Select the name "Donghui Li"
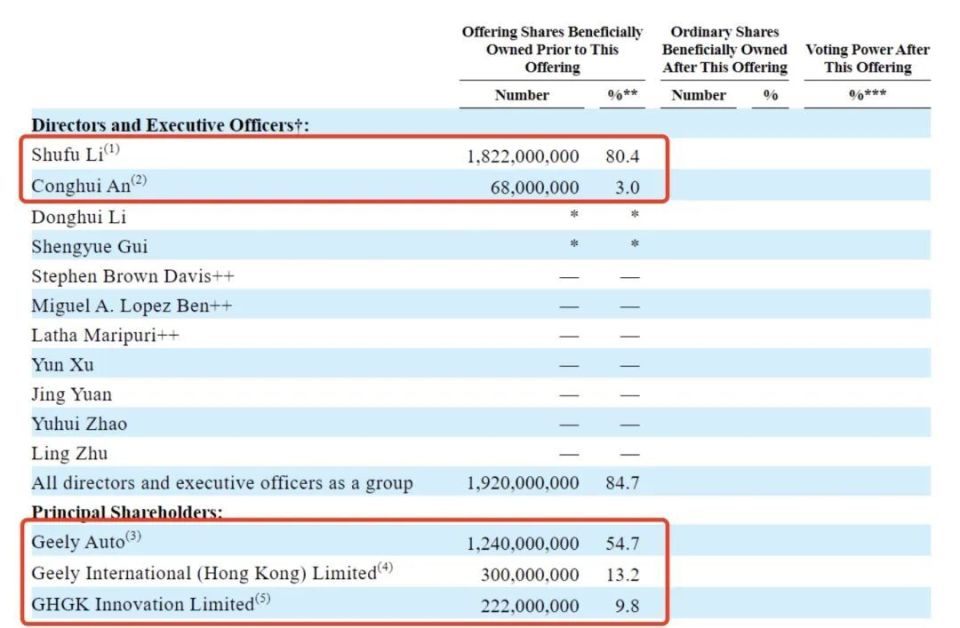Screen dimensions: 960x628 pos(79,217)
